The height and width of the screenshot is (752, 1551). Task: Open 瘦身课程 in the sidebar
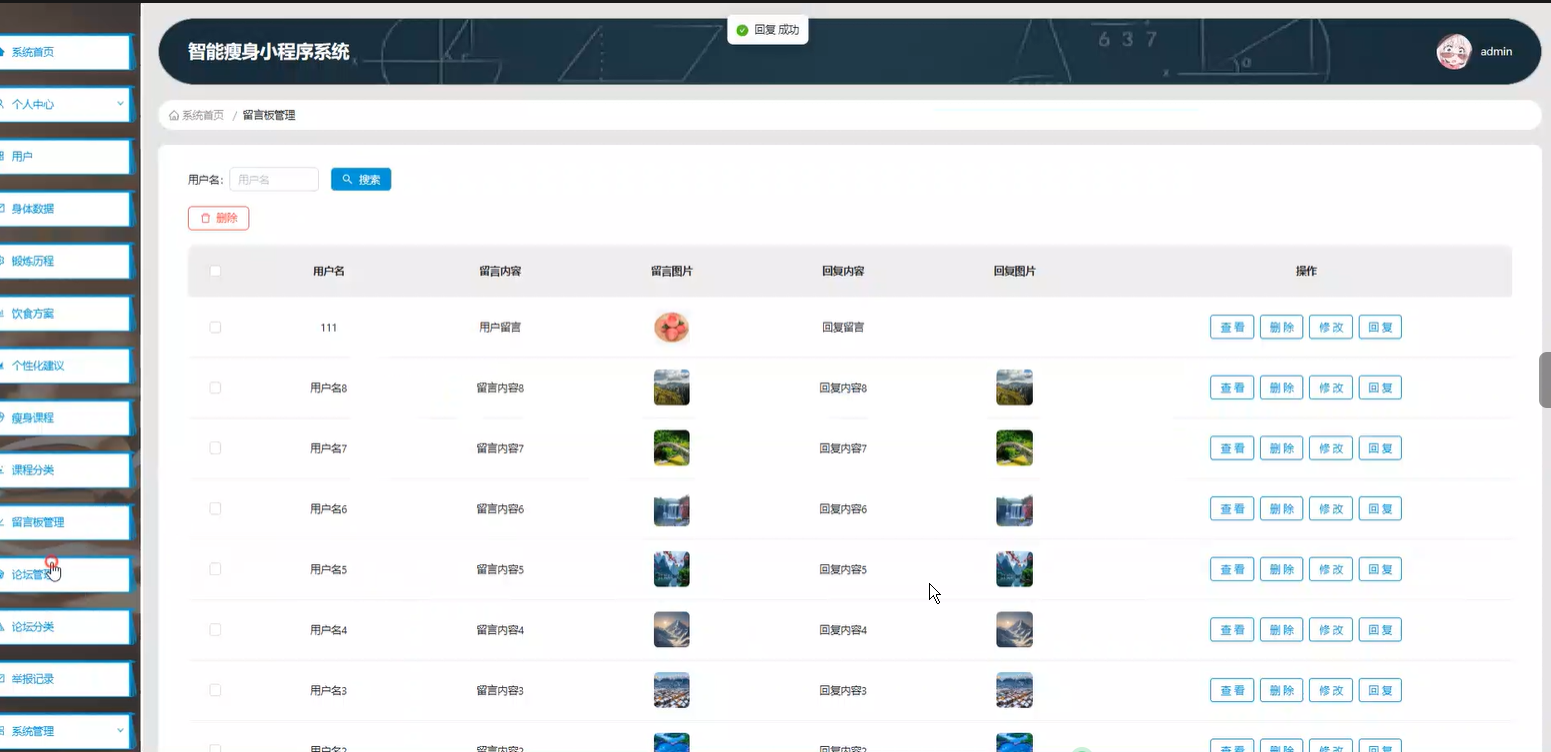[65, 417]
